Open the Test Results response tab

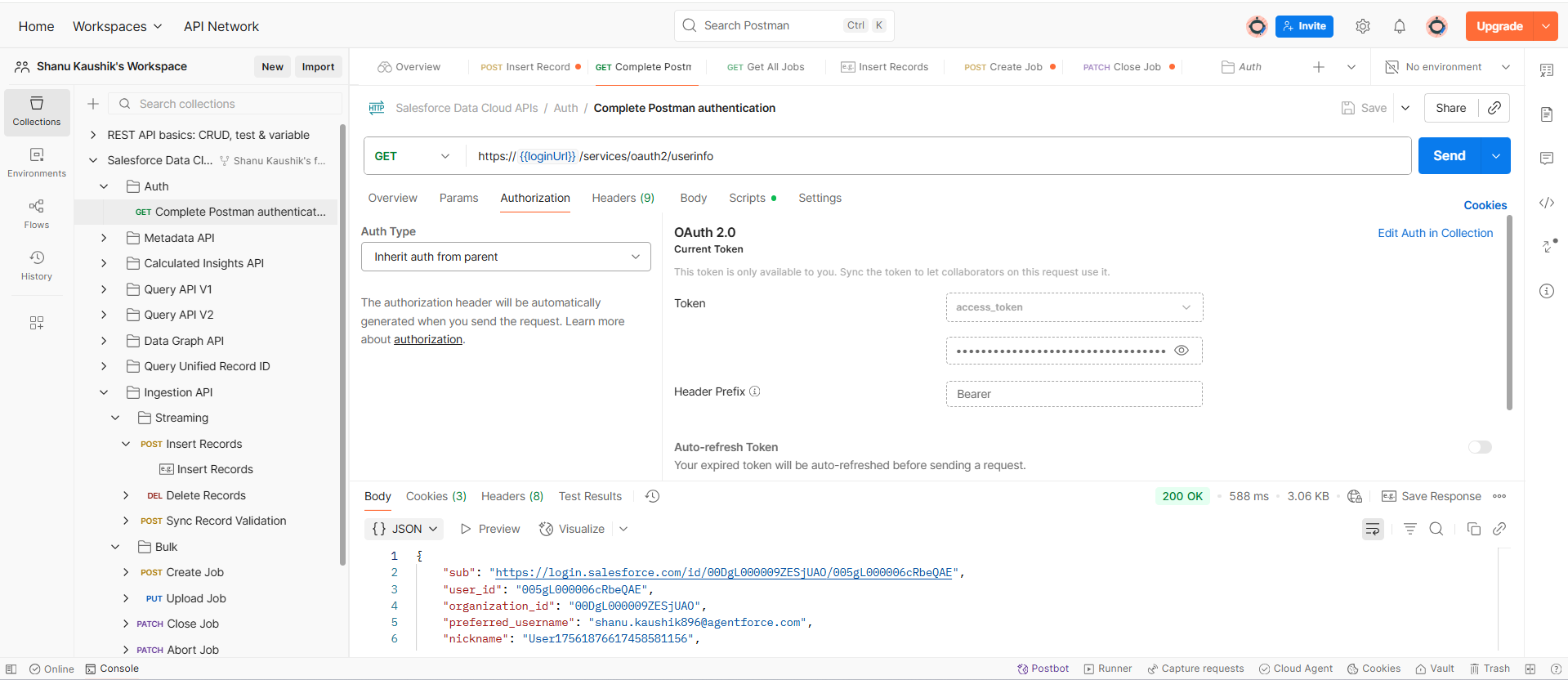coord(590,496)
